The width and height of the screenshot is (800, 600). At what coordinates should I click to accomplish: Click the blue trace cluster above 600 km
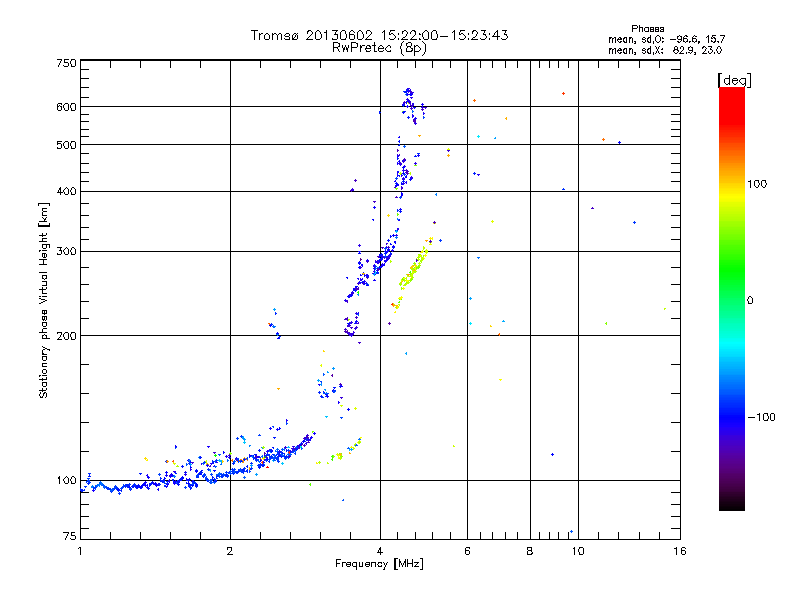pos(410,105)
